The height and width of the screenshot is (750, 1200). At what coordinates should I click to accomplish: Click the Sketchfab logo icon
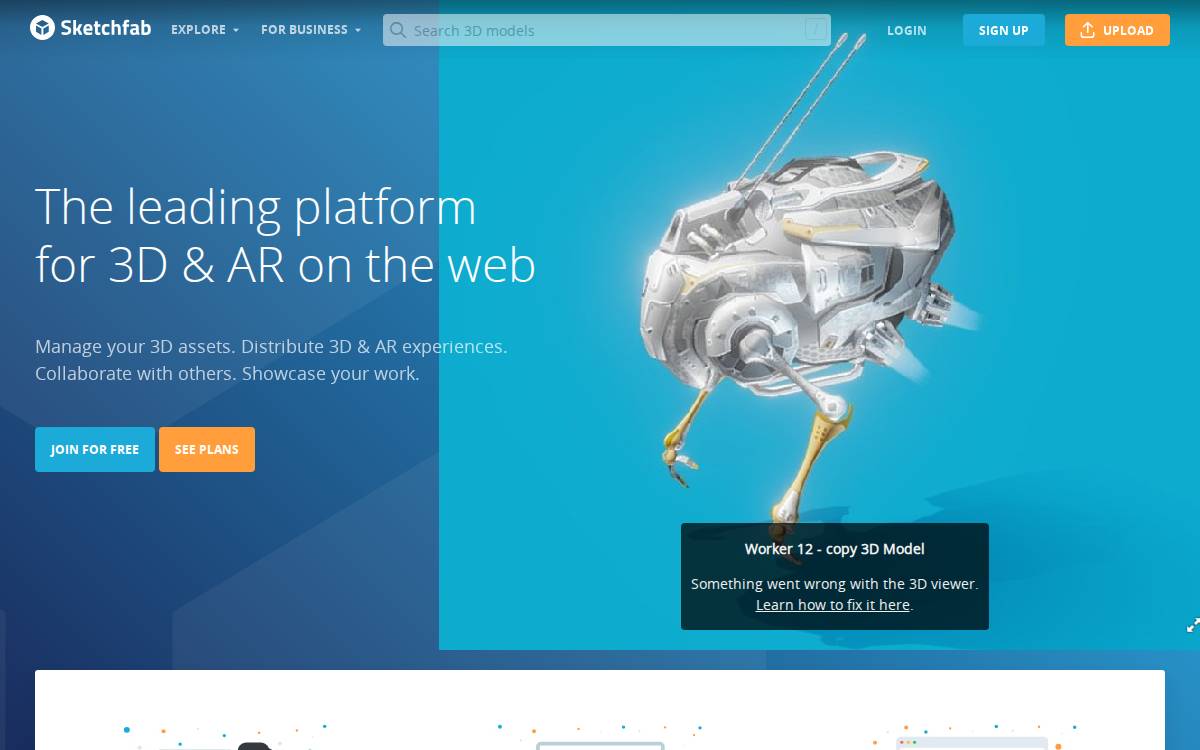[42, 28]
